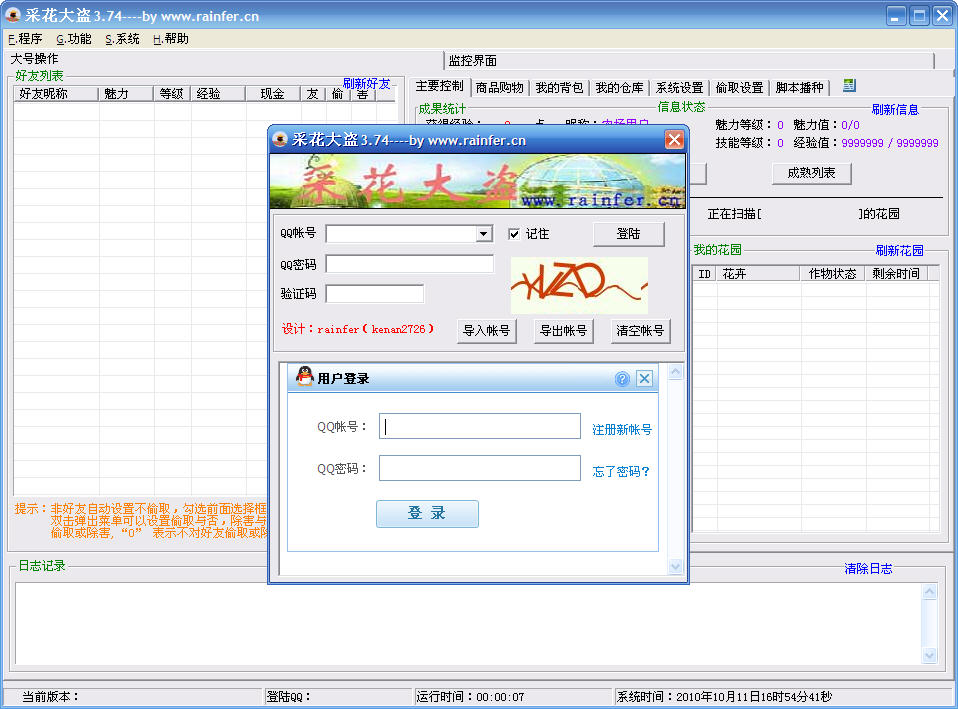Switch to the 脚本播种 tab
This screenshot has height=709, width=958.
pyautogui.click(x=799, y=88)
